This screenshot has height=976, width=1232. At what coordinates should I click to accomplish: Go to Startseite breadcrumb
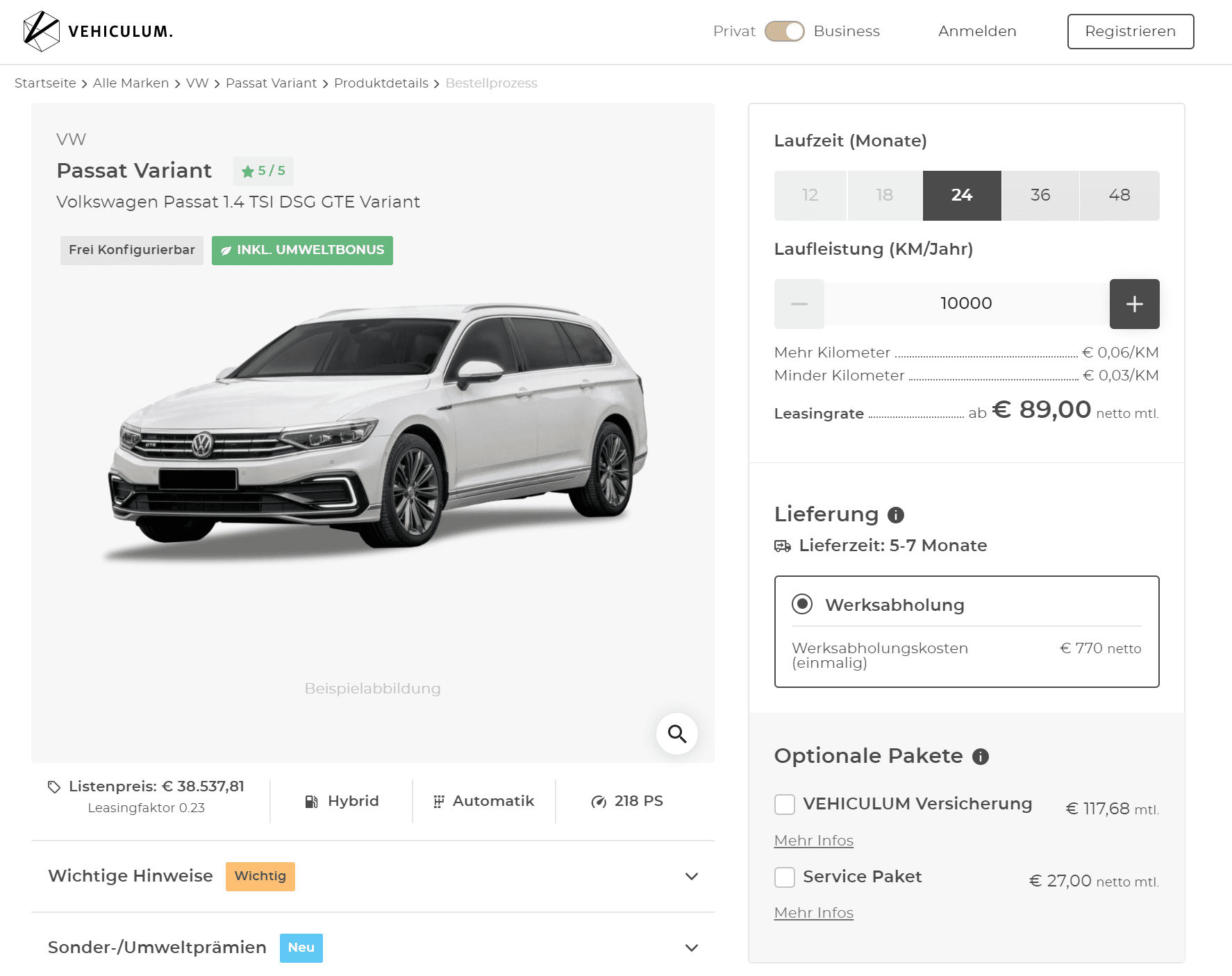(x=45, y=83)
